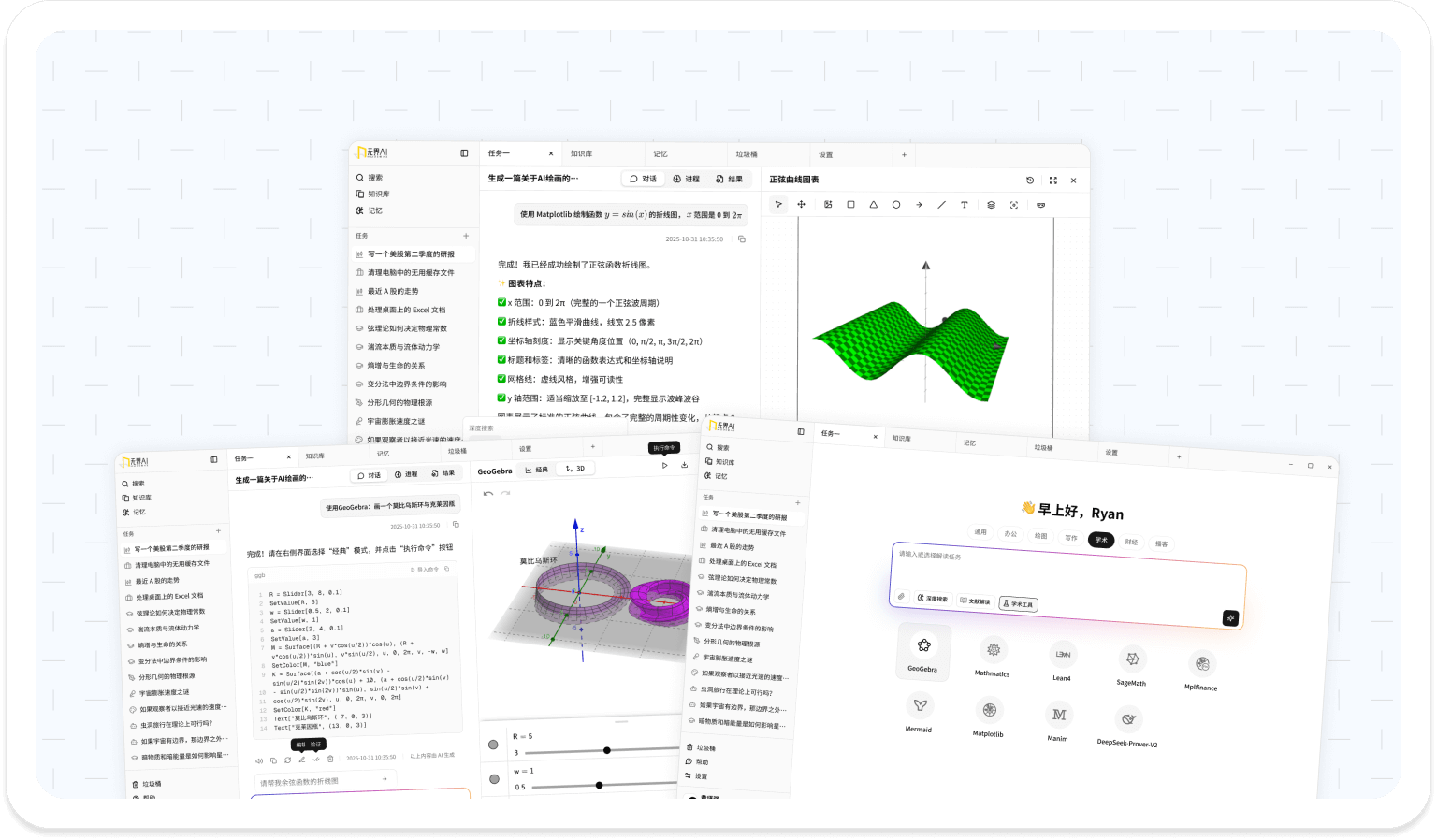The width and height of the screenshot is (1437, 840).
Task: Select the 学术 category pill
Action: click(x=1101, y=540)
